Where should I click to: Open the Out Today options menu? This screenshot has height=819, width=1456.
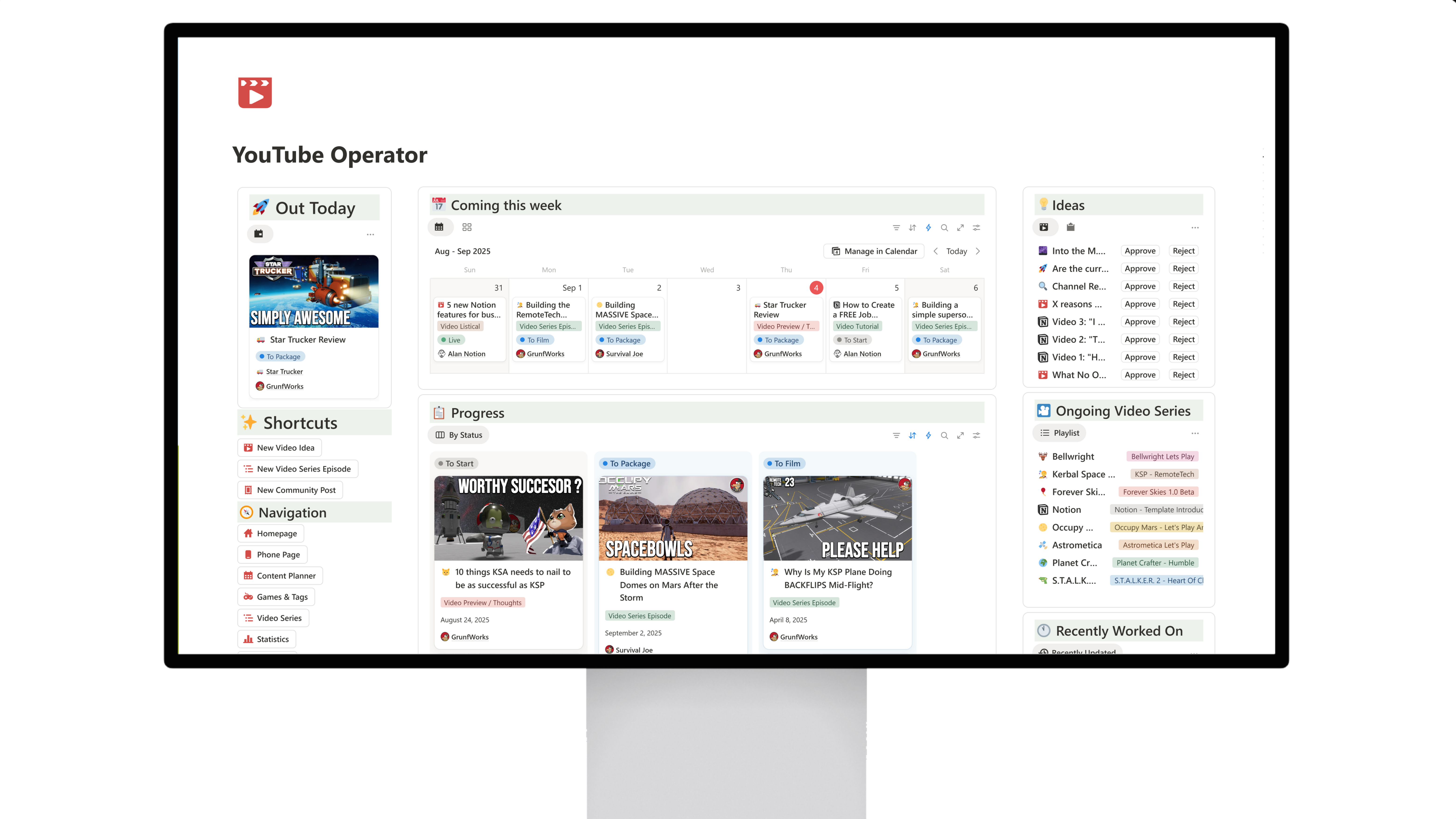tap(370, 234)
